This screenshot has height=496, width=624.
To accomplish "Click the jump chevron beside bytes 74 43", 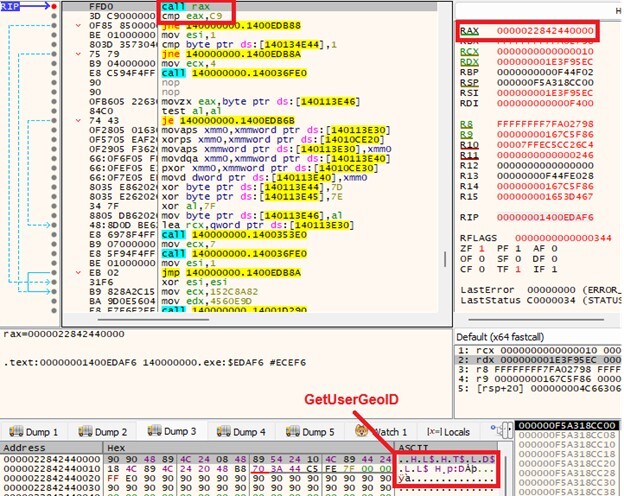I will coord(78,121).
